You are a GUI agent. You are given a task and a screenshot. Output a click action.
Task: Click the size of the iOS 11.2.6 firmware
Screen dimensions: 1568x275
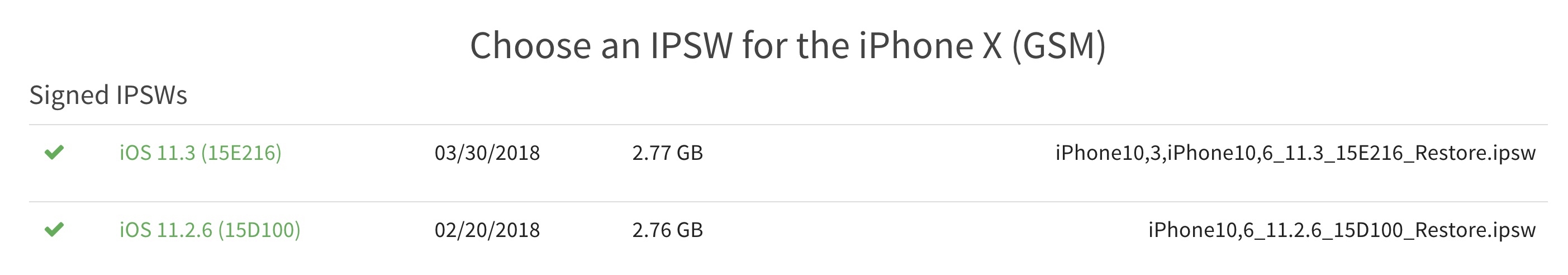667,229
